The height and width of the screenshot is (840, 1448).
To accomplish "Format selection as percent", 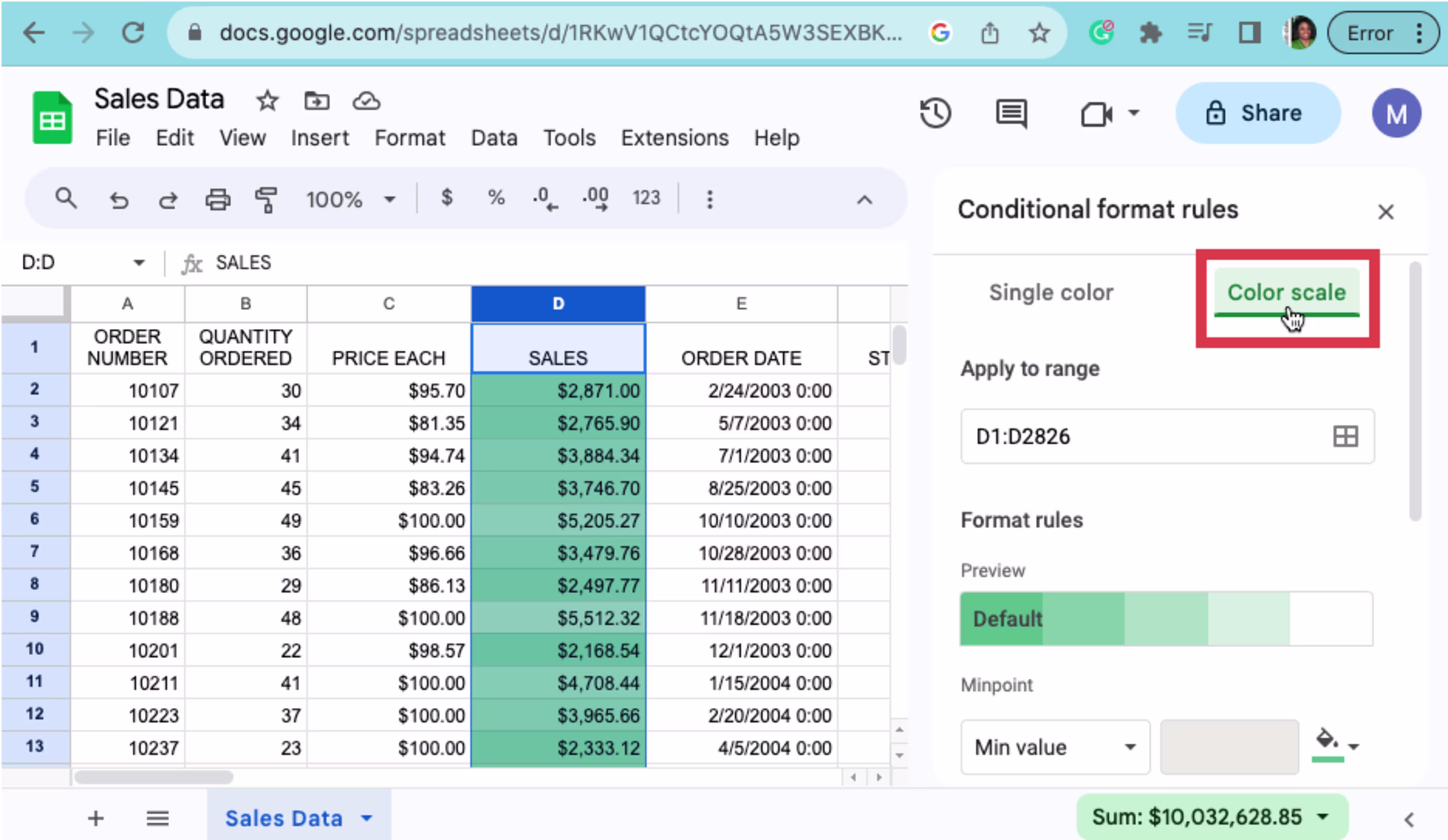I will [x=495, y=198].
